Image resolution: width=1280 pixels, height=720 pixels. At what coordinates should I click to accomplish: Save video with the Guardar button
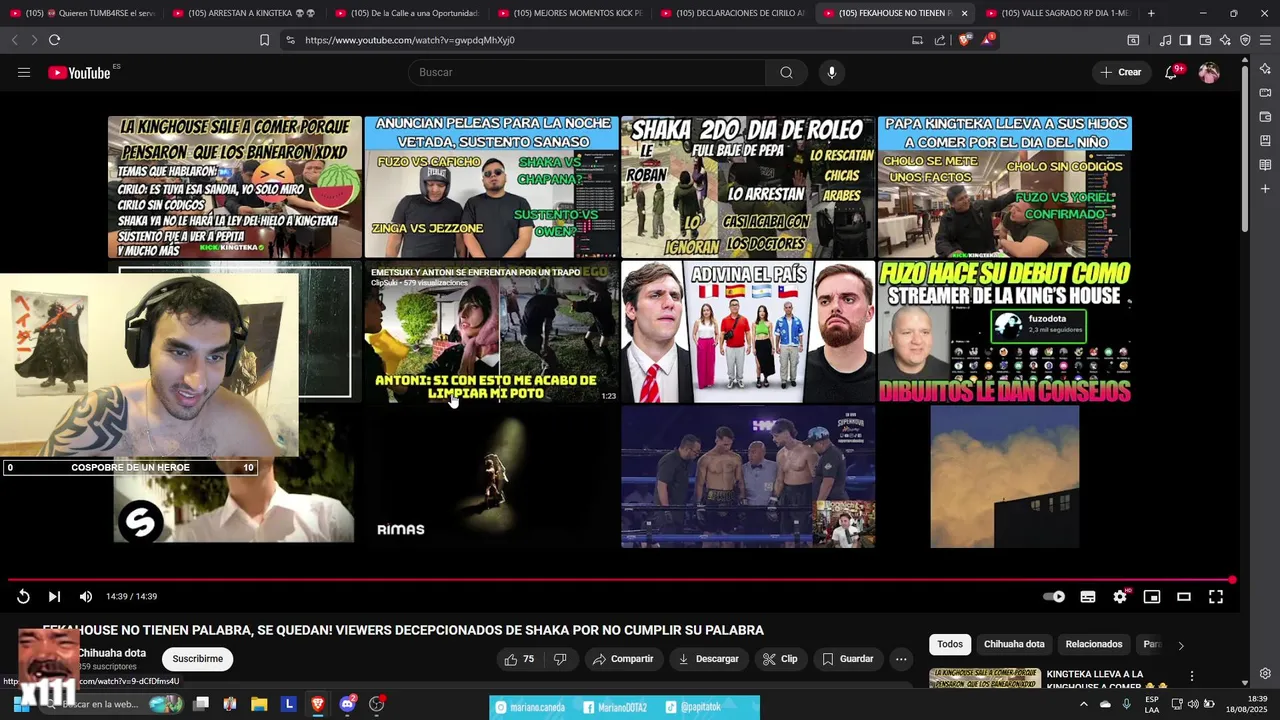[847, 659]
